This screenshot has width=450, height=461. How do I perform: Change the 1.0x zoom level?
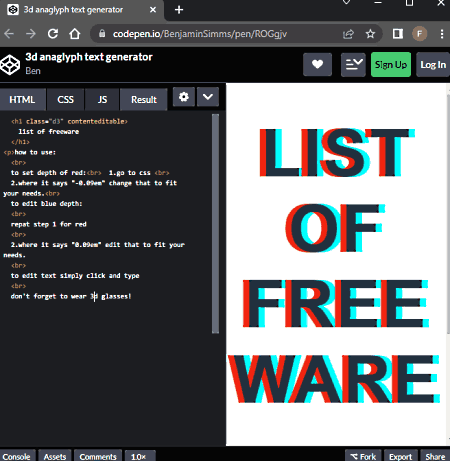140,456
